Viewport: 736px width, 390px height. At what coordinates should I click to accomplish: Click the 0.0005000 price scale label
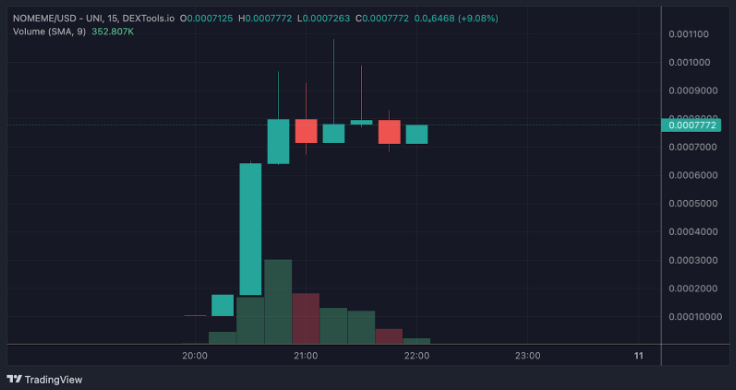point(693,204)
